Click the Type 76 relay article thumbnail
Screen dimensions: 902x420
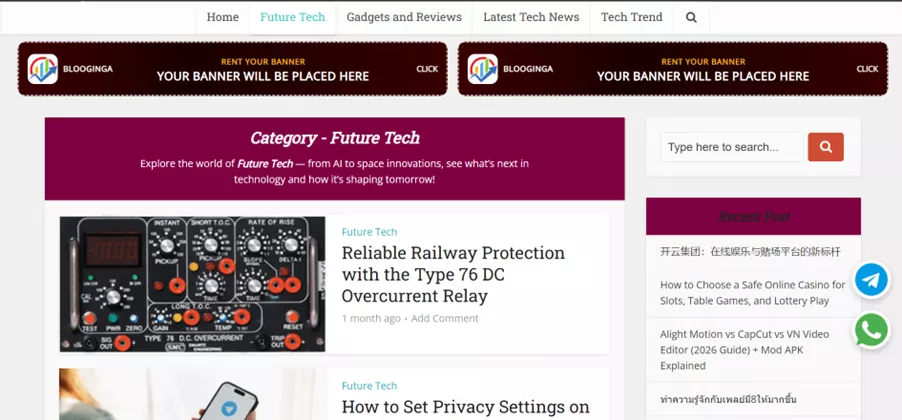click(192, 284)
